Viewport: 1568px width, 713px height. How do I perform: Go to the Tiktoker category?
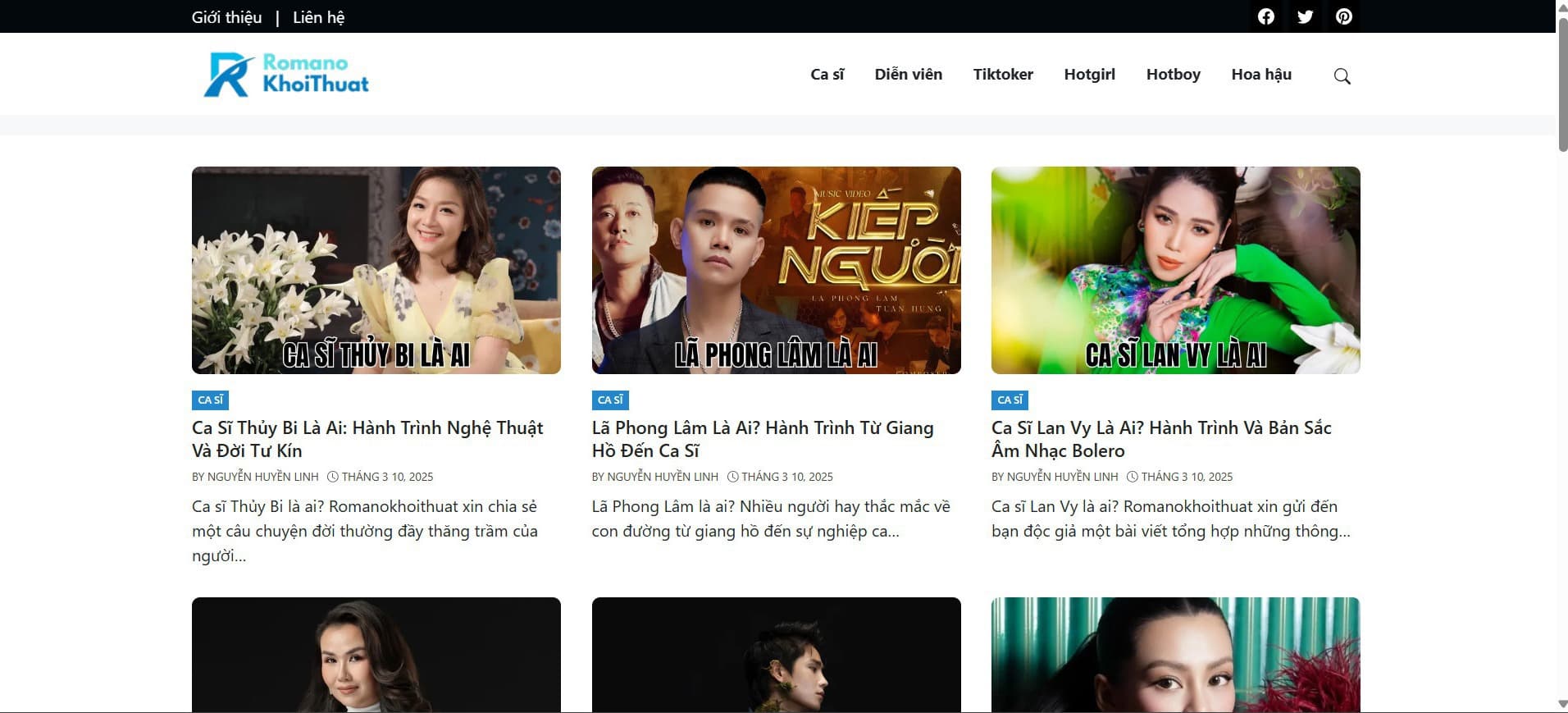point(1002,75)
